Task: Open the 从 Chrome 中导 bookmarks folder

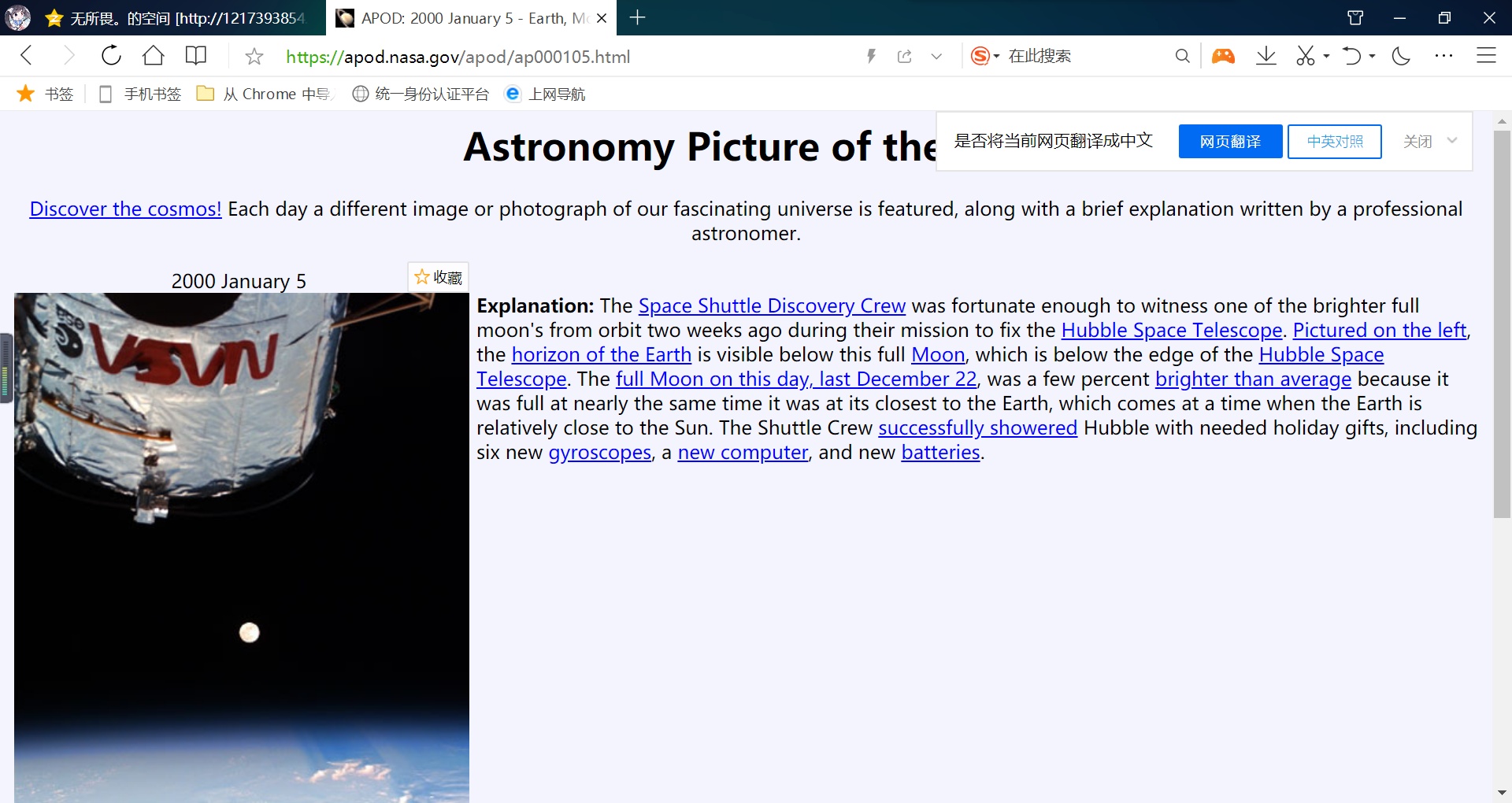Action: tap(264, 94)
